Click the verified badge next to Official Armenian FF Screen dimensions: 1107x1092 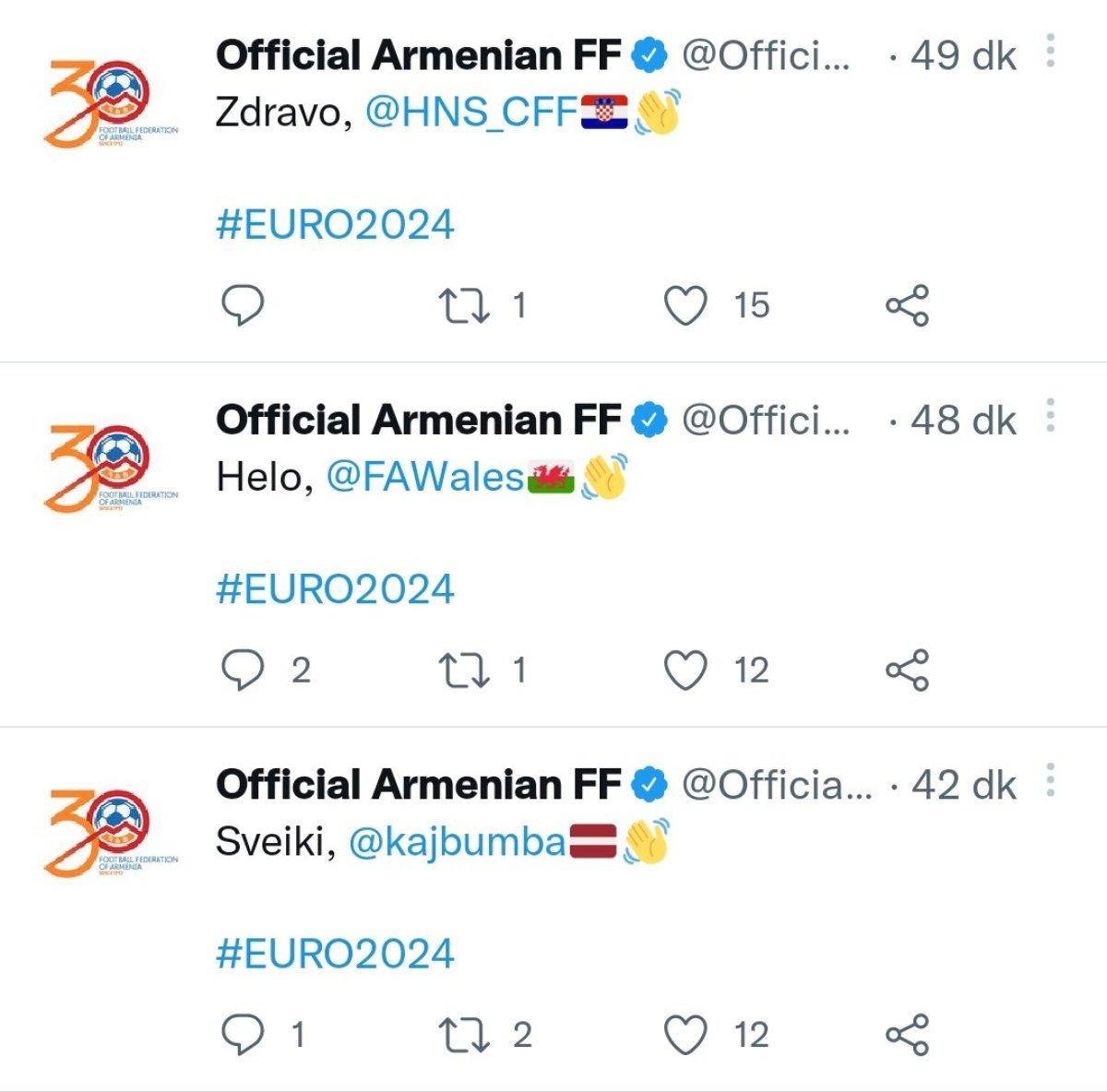[648, 54]
